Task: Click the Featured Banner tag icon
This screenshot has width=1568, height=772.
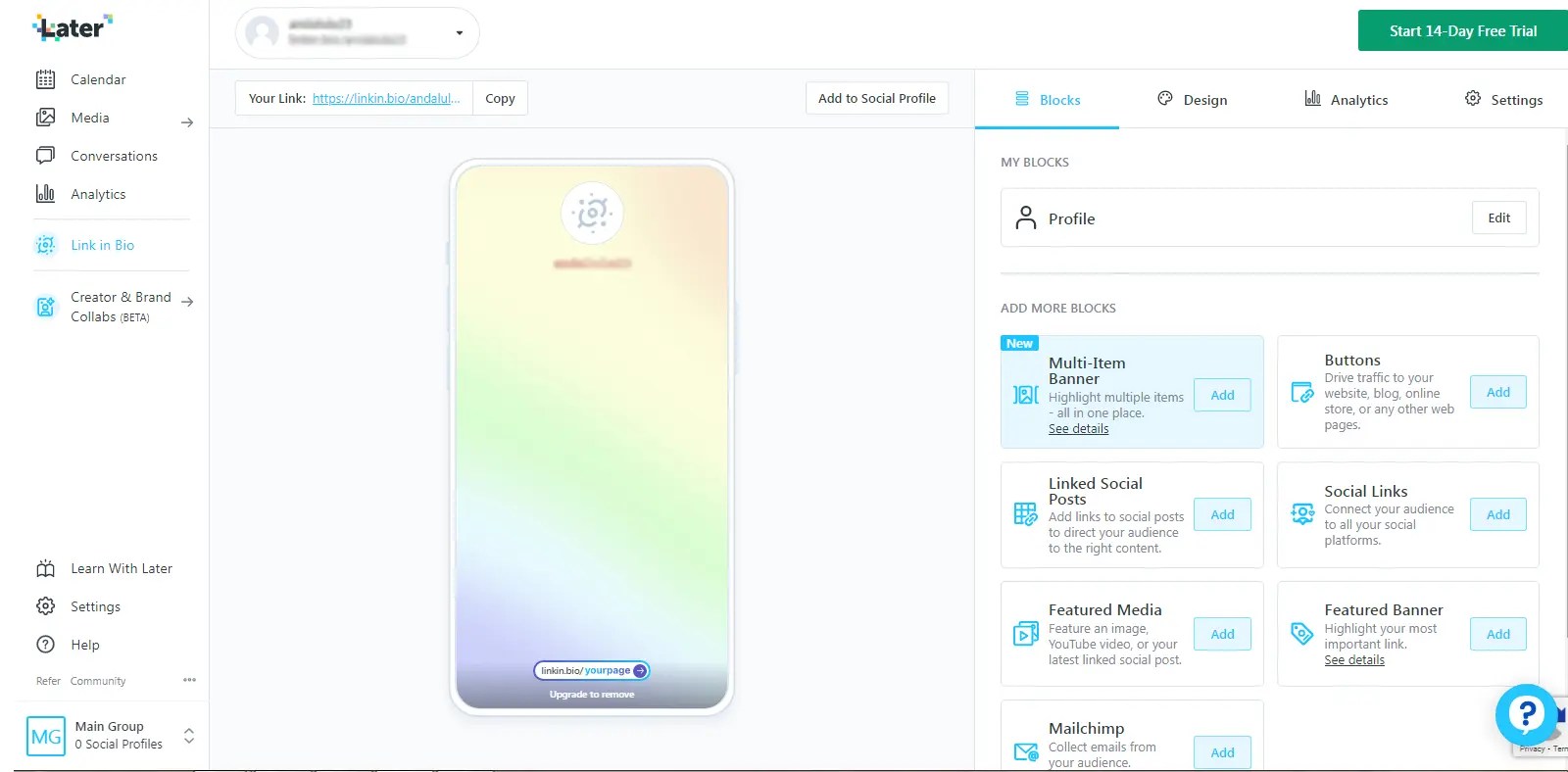Action: point(1301,634)
